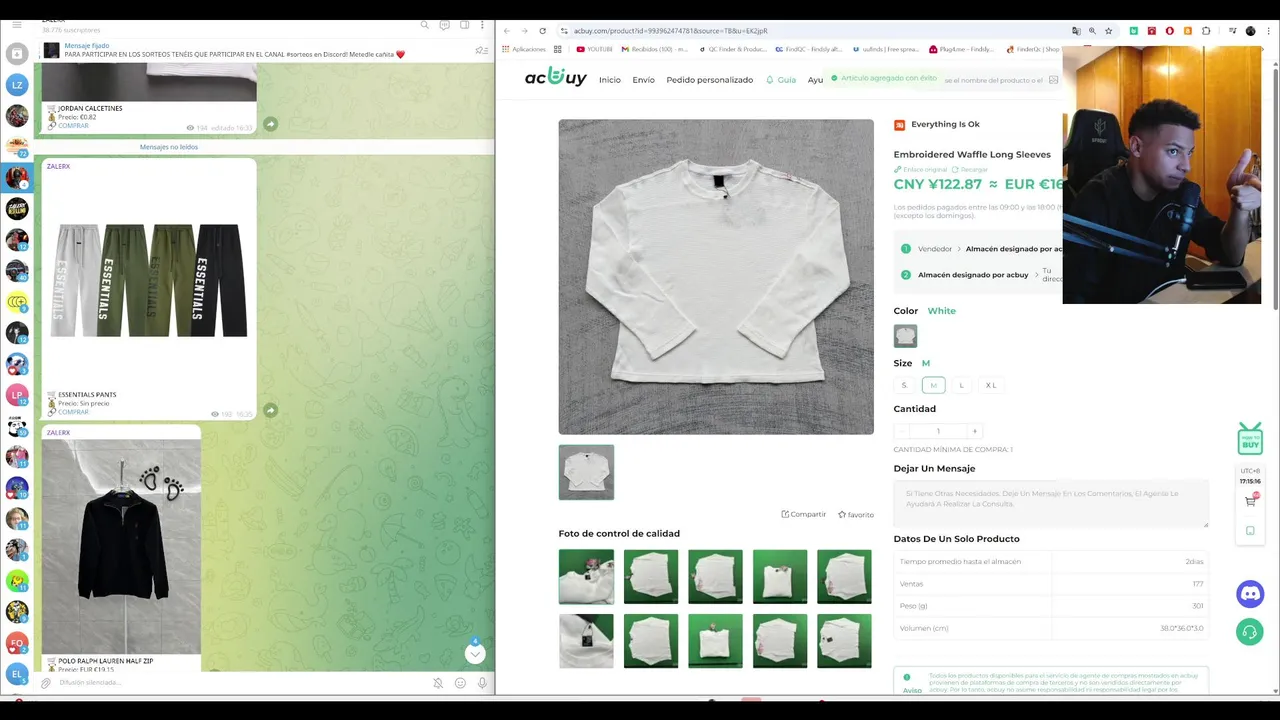Screen dimensions: 1280x720
Task: Click the Dejar Un Mensaje text area
Action: point(1050,504)
